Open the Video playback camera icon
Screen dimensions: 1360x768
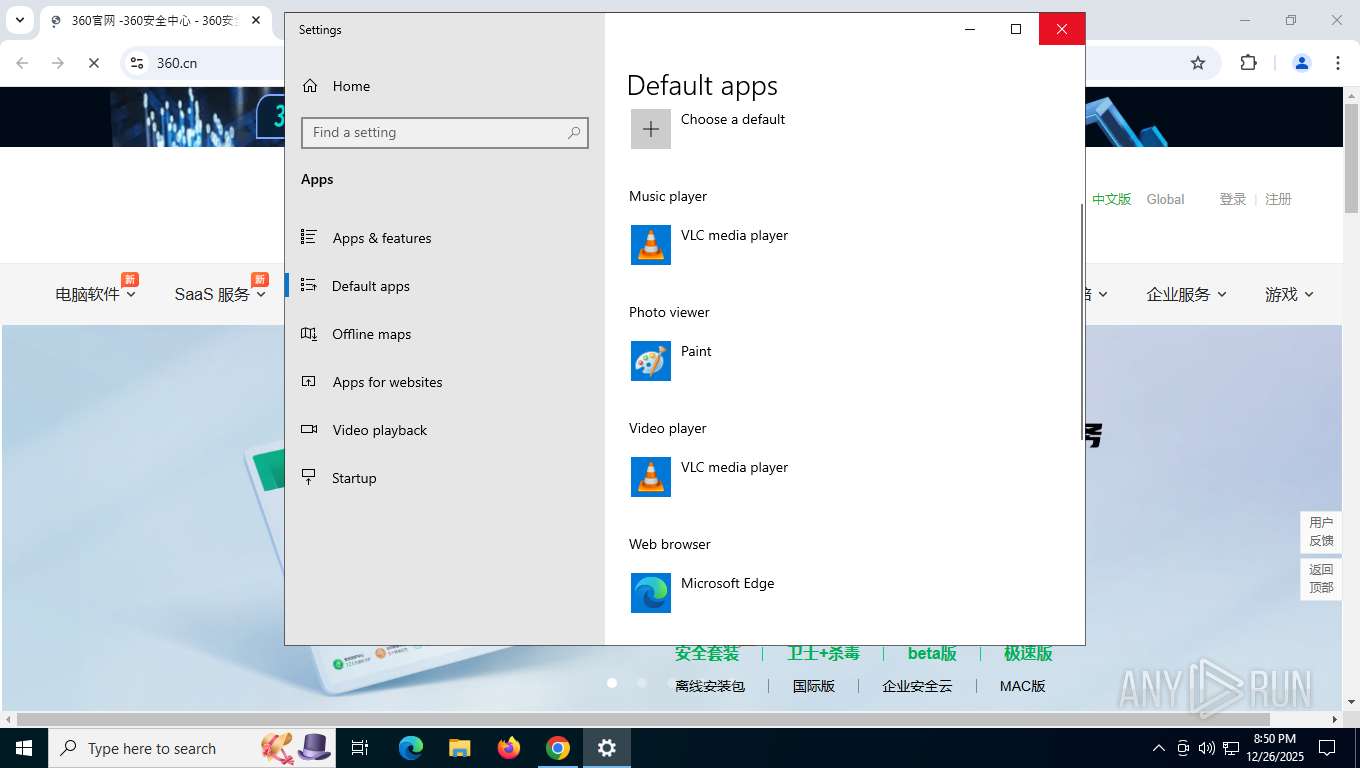[x=309, y=429]
